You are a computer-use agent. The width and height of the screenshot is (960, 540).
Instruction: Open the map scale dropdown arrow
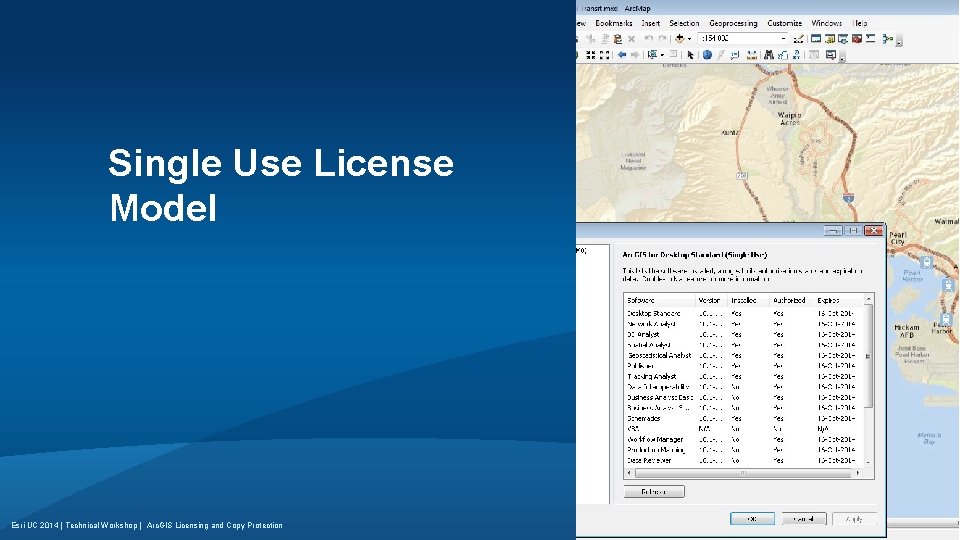(x=783, y=39)
